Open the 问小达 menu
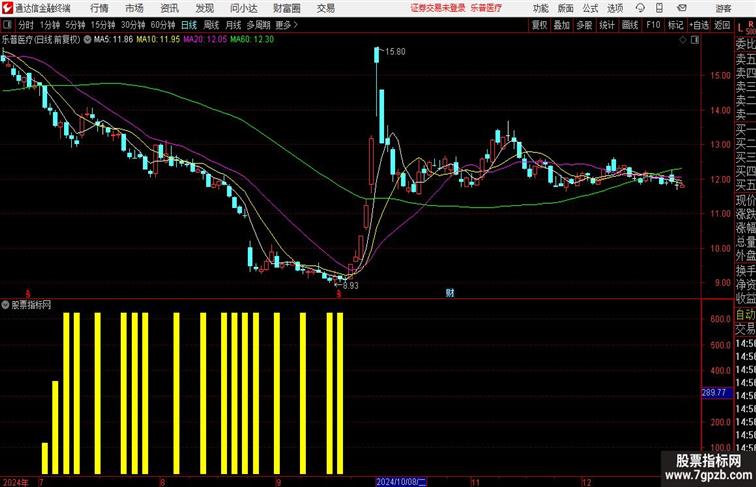756x487 pixels. pos(243,8)
